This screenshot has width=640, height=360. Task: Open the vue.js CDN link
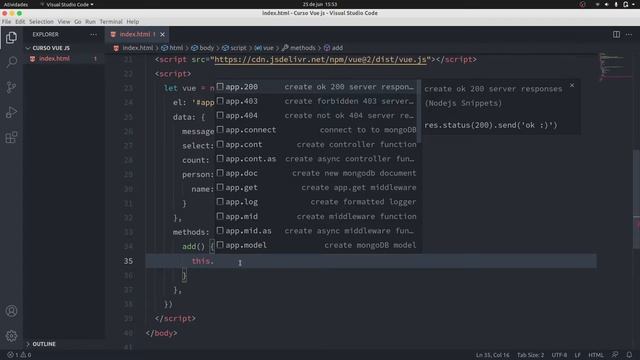(321, 60)
